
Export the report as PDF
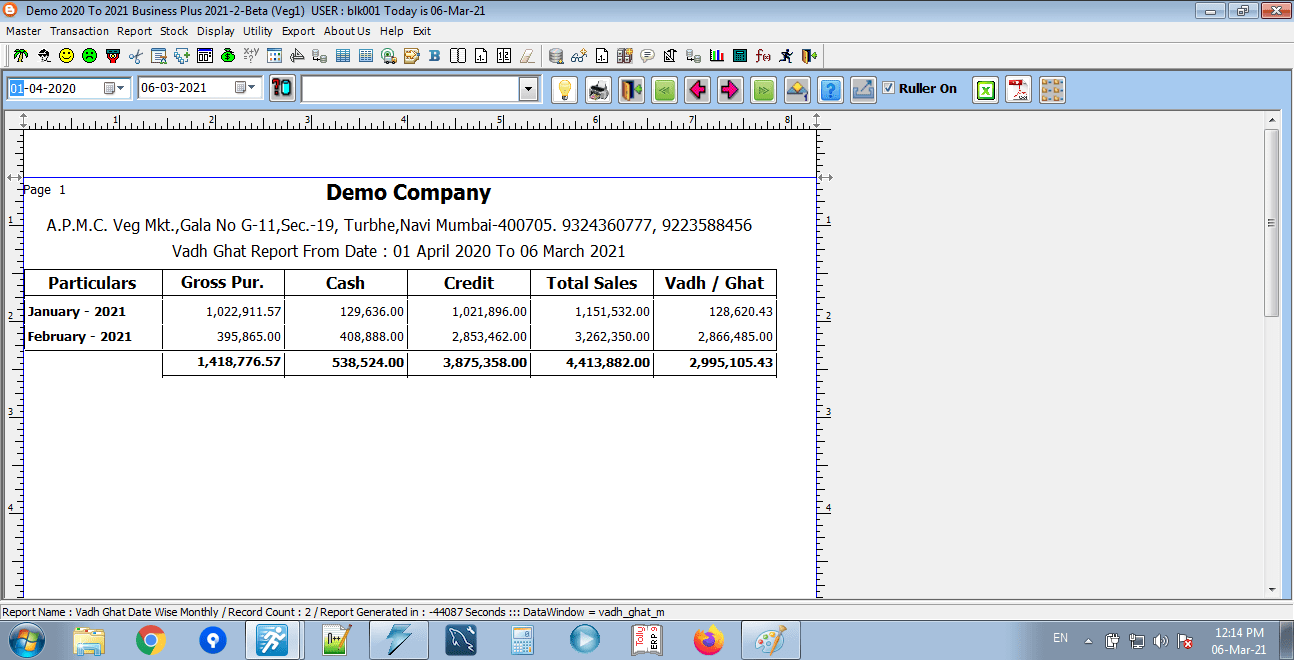1018,90
